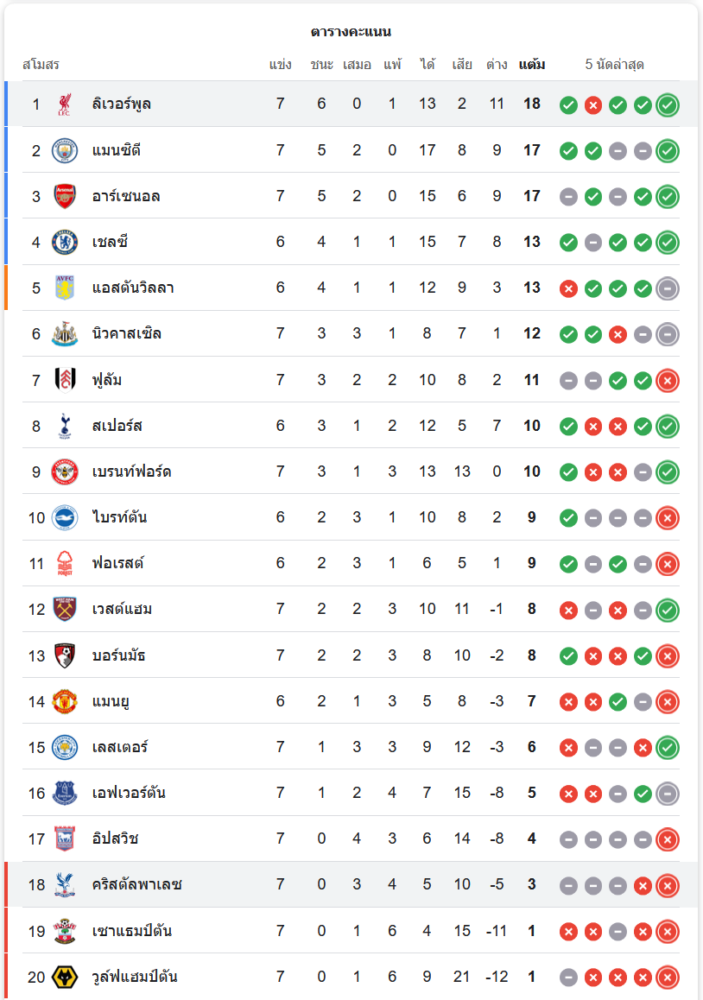Image resolution: width=703 pixels, height=1000 pixels.
Task: Click Fulham's latest red loss result icon
Action: [x=667, y=381]
